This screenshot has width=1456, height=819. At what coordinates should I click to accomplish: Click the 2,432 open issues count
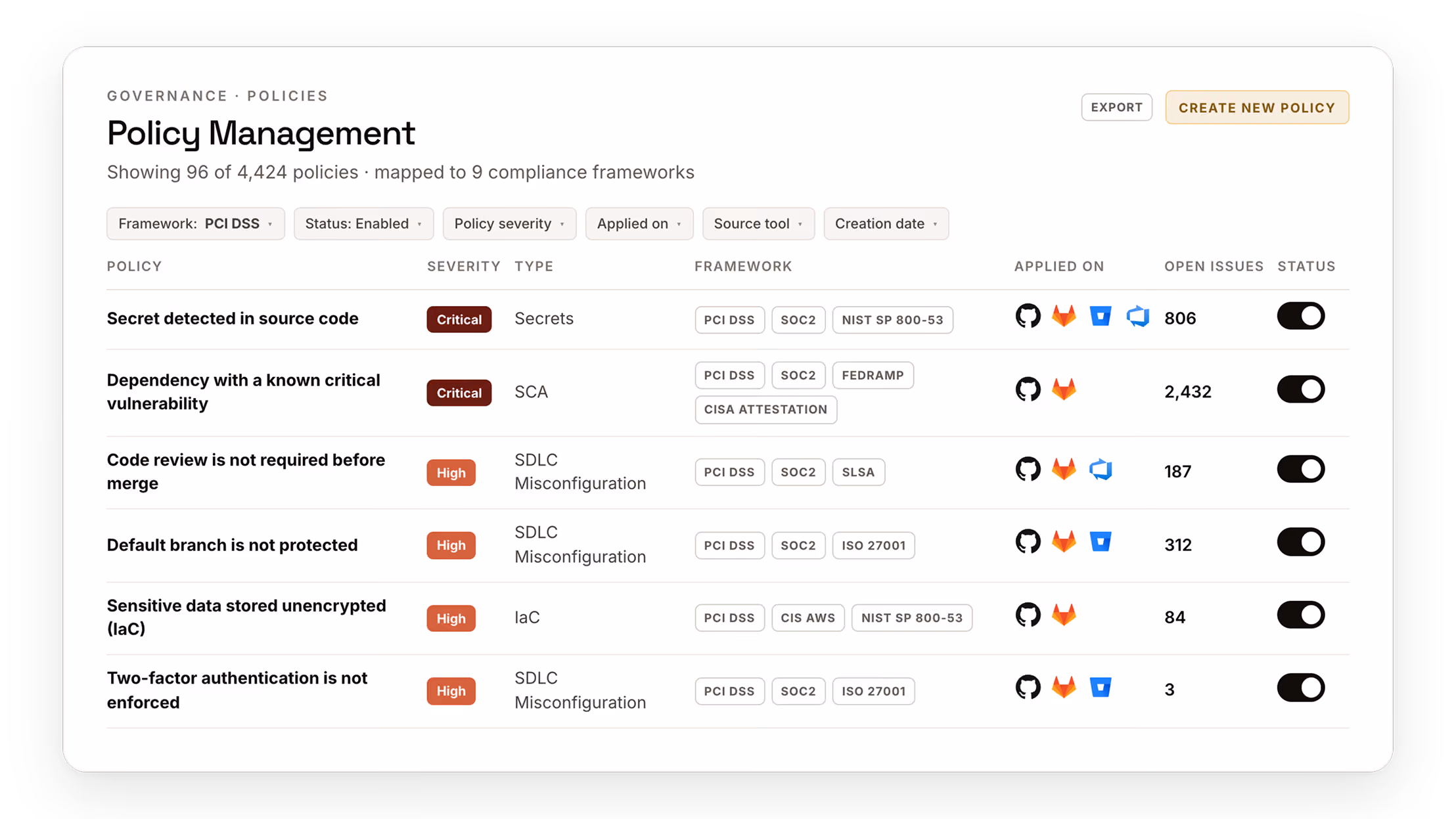[1187, 392]
